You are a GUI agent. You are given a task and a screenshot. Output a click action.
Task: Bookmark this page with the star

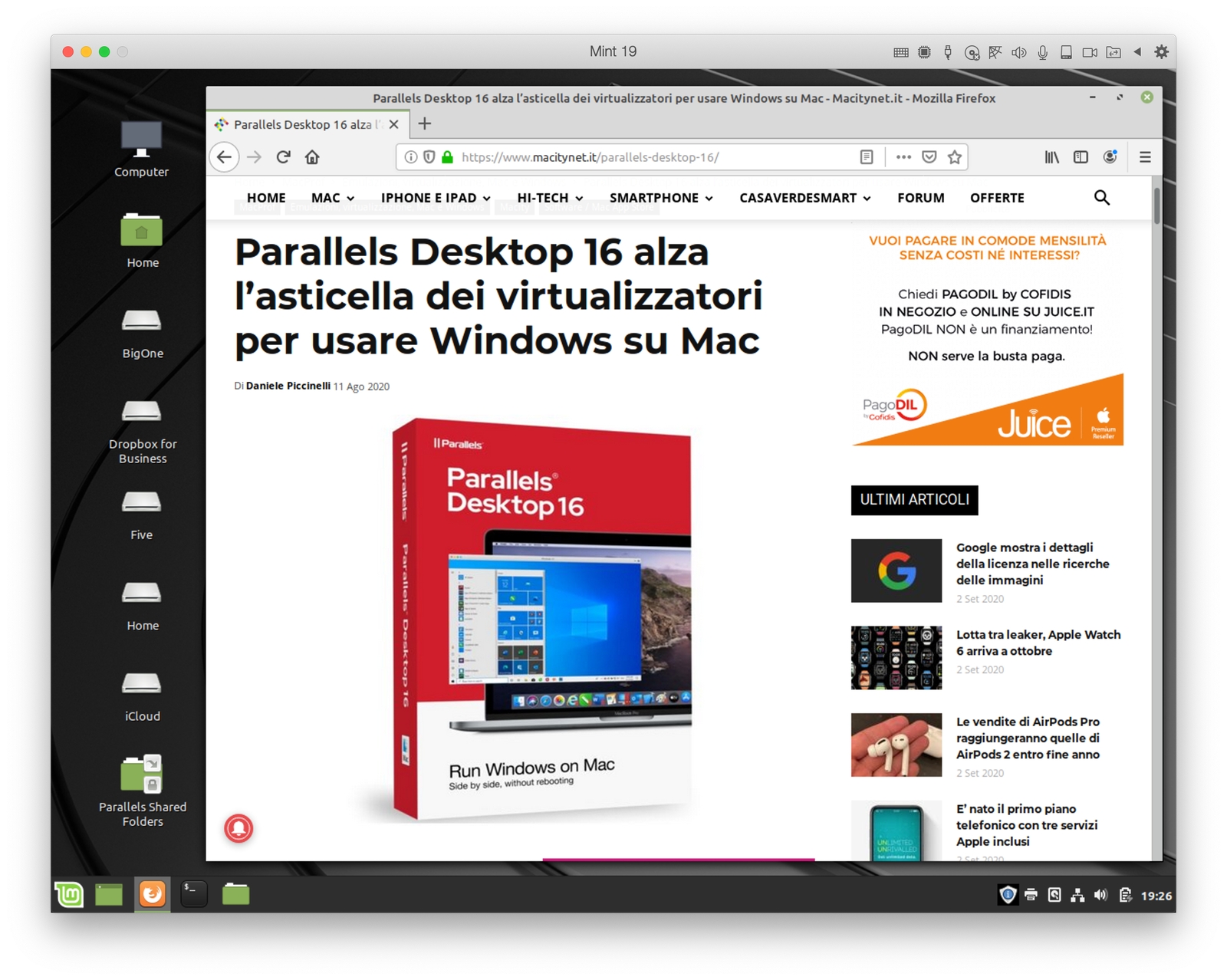tap(955, 157)
